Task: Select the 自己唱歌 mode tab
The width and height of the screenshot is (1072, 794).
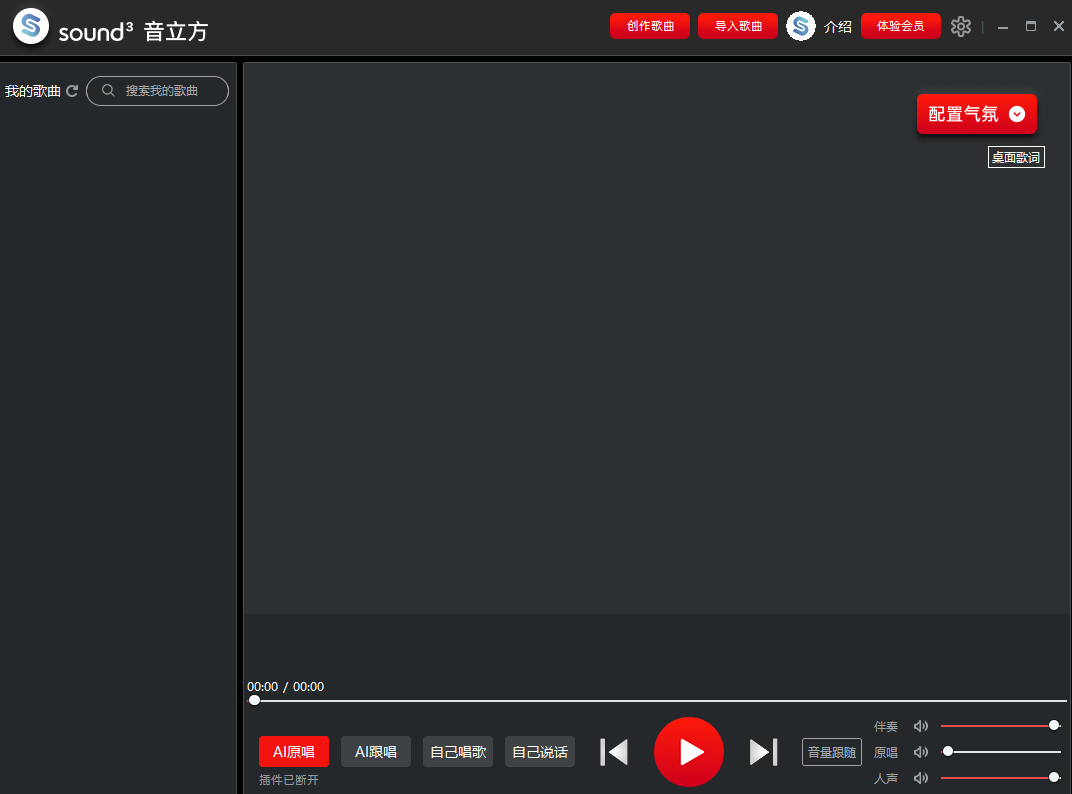Action: pyautogui.click(x=458, y=752)
